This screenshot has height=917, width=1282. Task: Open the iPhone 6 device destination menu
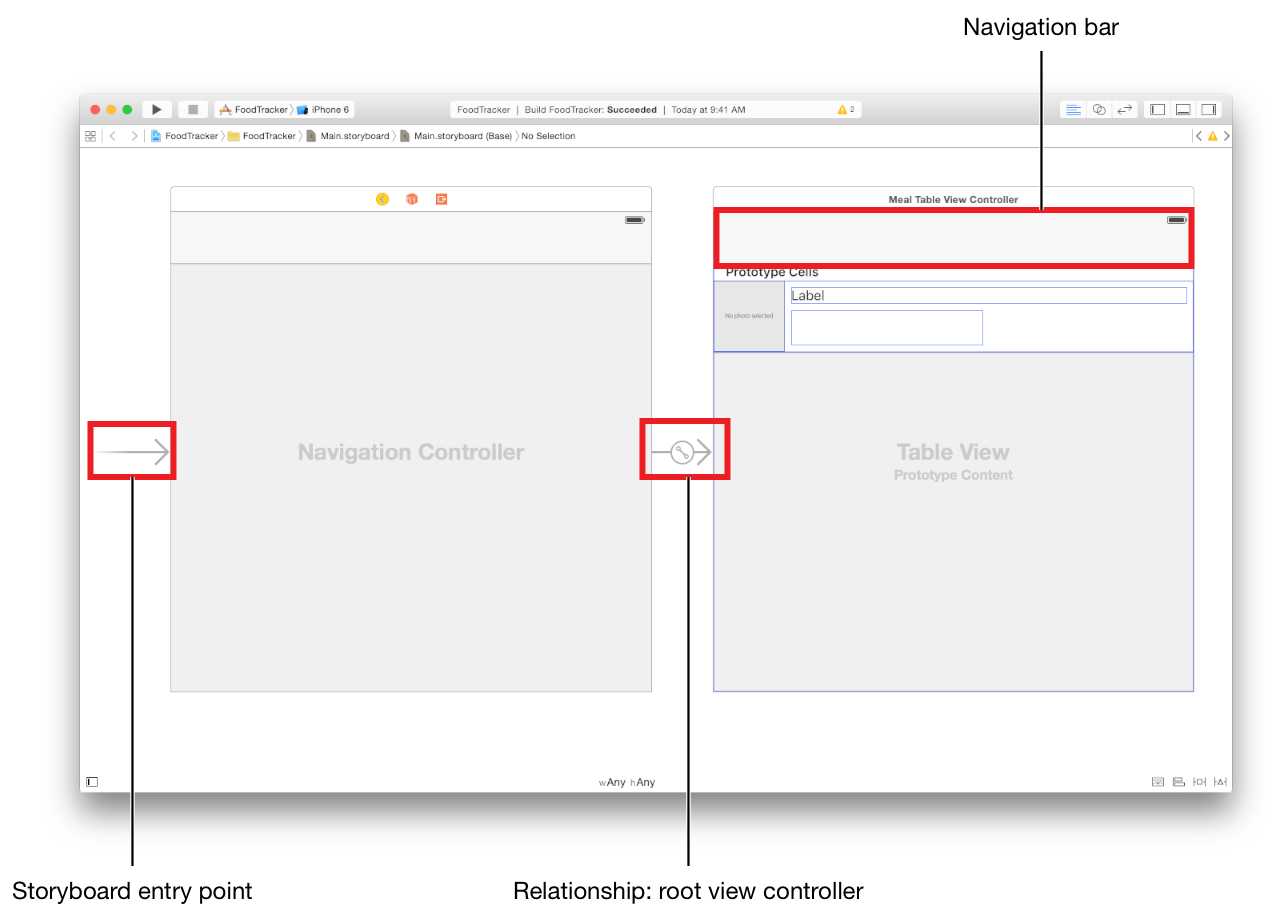[323, 109]
